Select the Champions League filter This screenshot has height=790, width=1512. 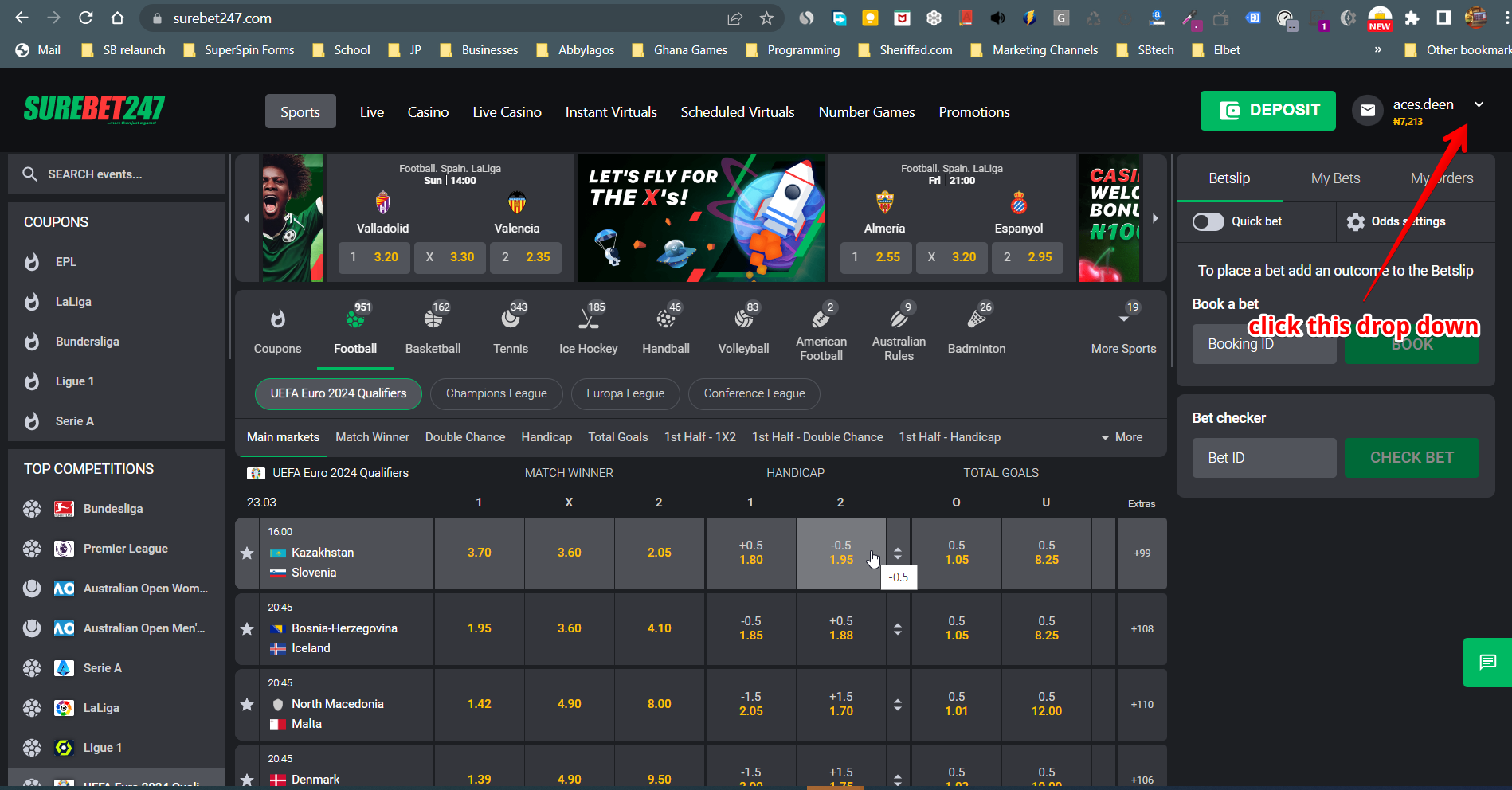pos(496,393)
